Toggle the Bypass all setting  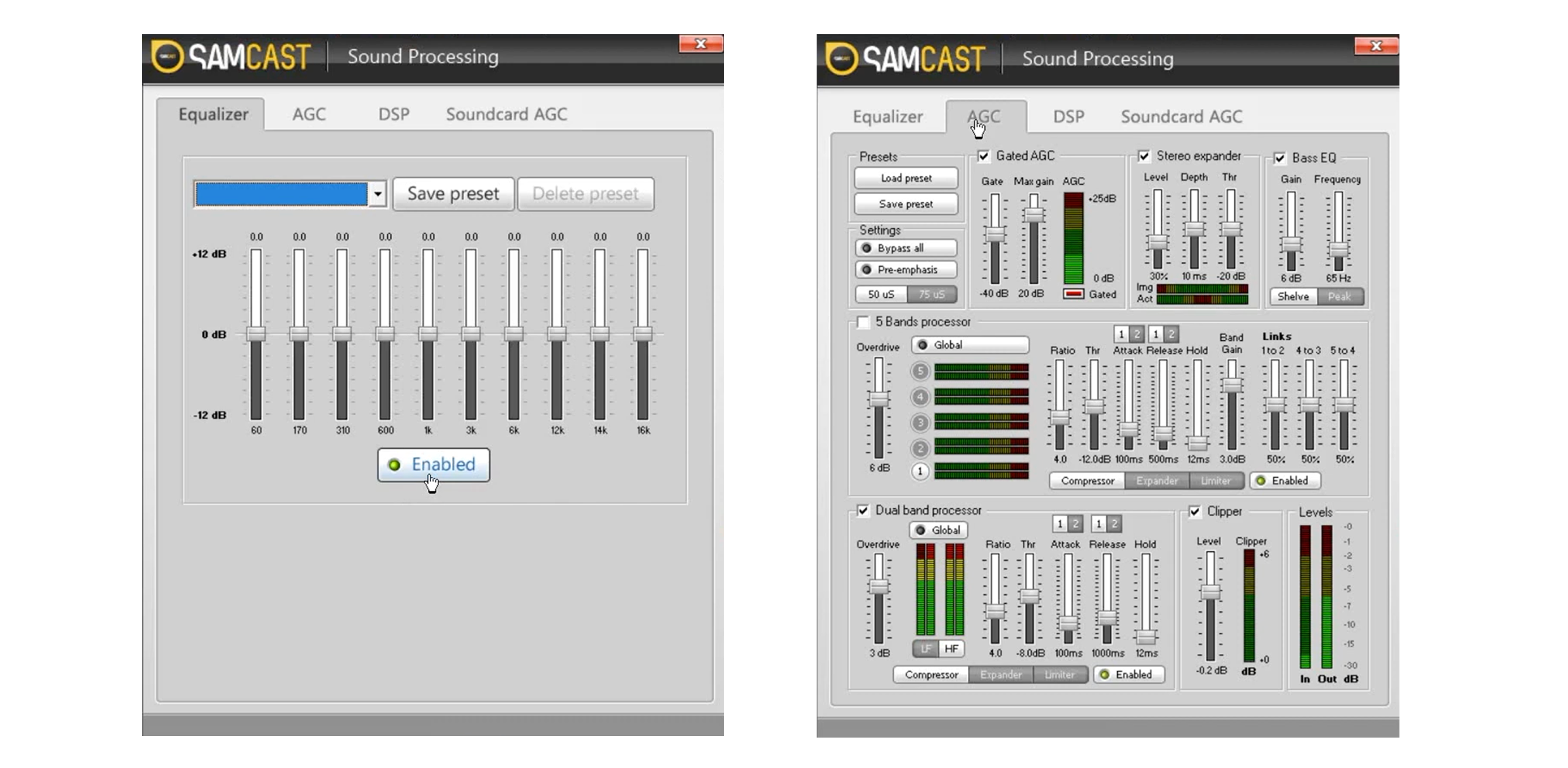point(906,248)
